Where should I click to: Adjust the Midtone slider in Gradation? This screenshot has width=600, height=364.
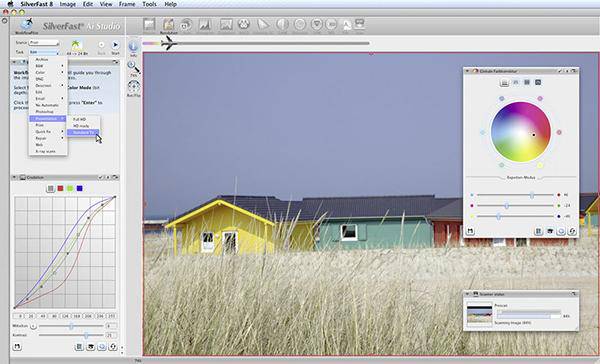tap(71, 326)
